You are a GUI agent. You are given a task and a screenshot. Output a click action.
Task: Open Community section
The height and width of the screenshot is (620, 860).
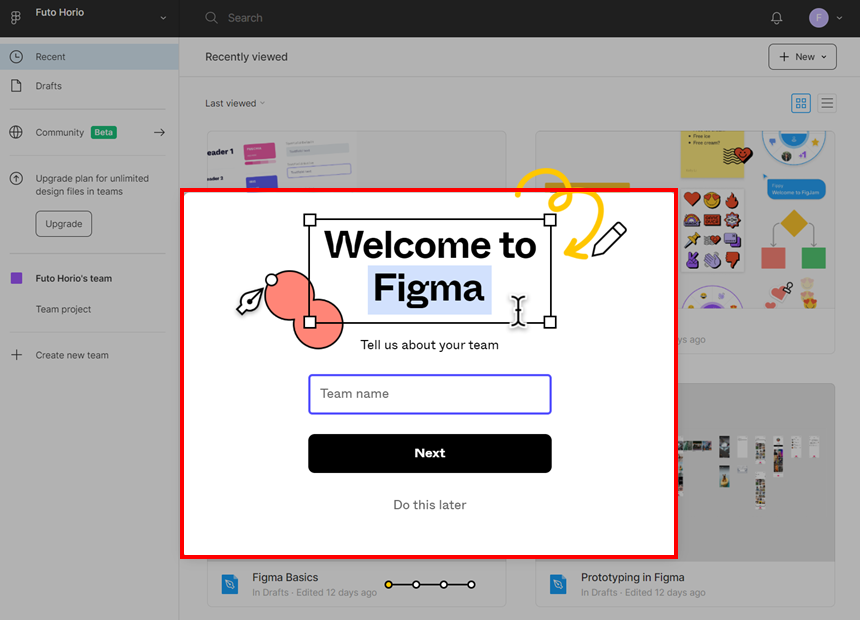60,132
